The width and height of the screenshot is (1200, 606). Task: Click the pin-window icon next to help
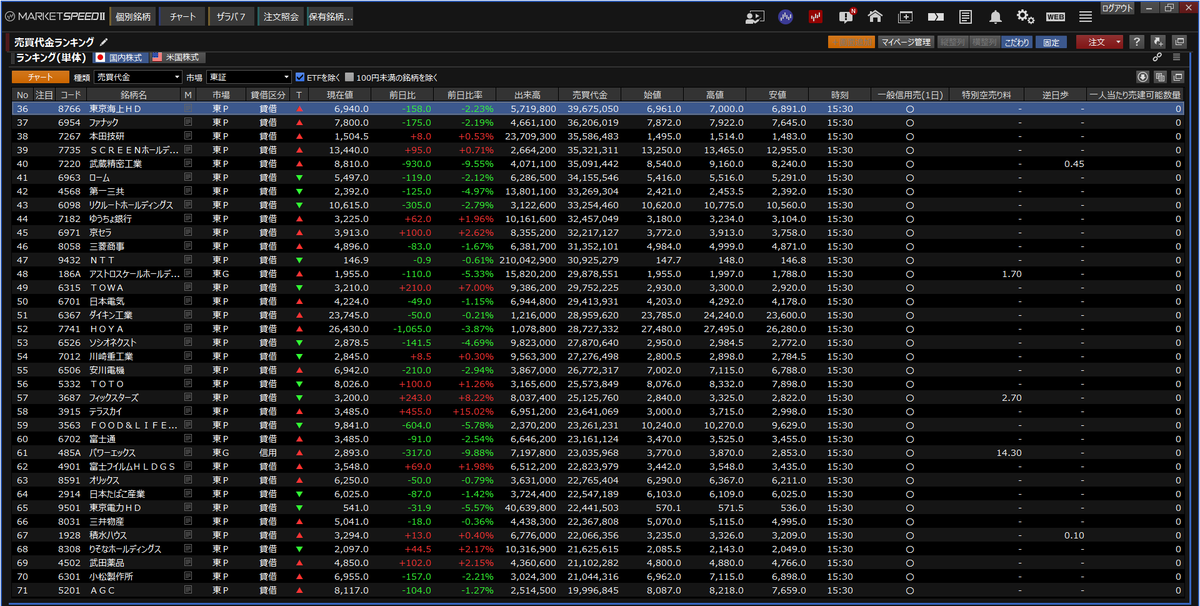[x=1157, y=42]
